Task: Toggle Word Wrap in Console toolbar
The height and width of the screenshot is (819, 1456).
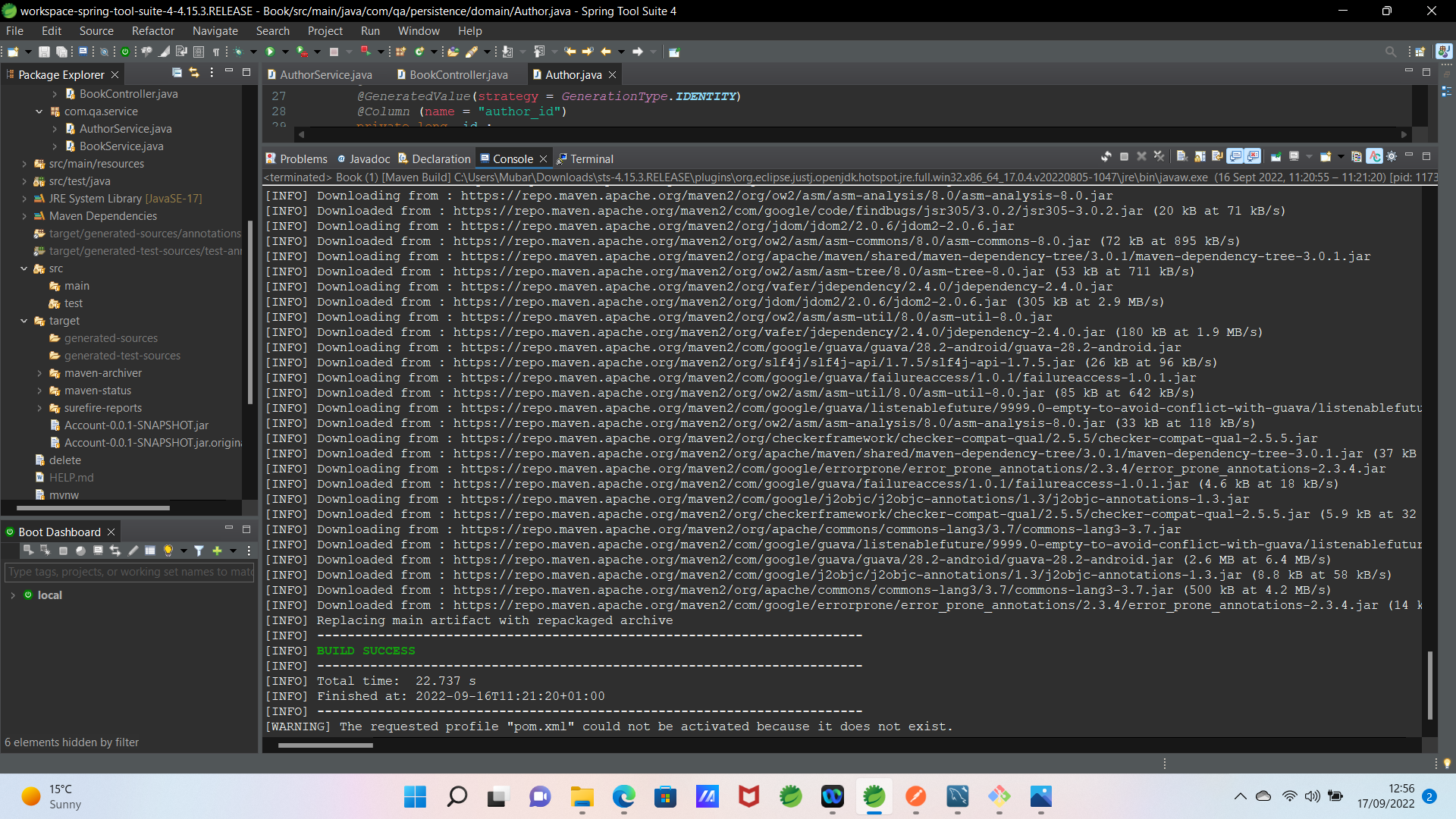Action: (1217, 156)
